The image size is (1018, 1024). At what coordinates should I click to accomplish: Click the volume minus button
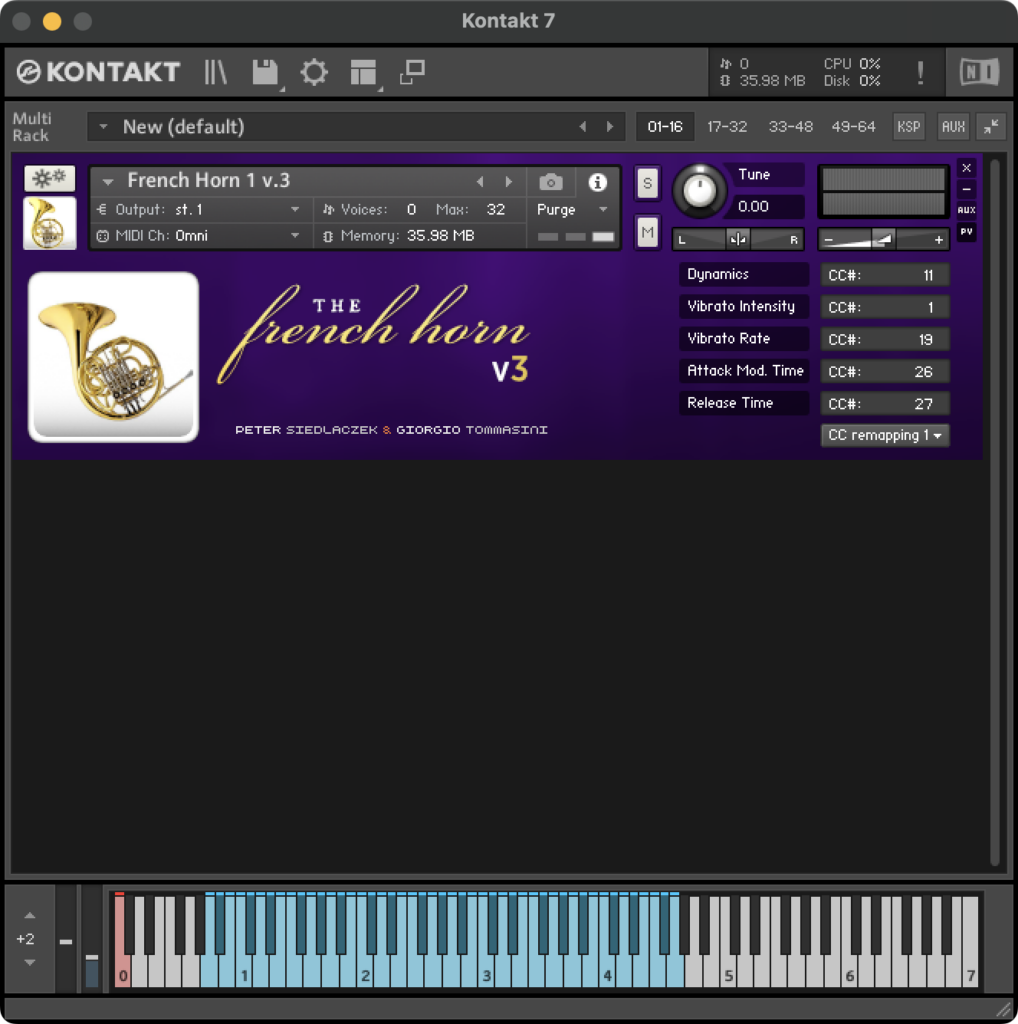[829, 240]
